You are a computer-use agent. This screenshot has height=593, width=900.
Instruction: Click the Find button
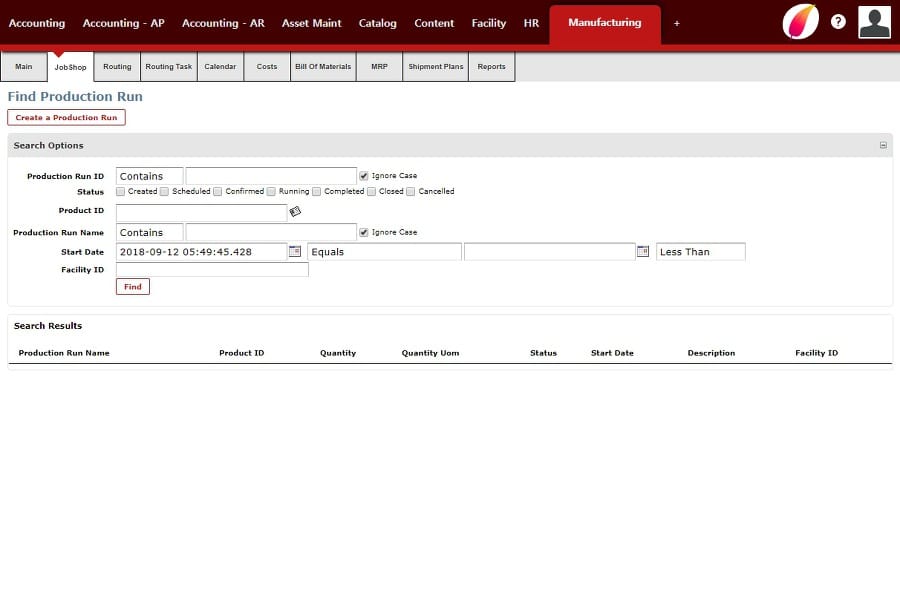[x=133, y=286]
